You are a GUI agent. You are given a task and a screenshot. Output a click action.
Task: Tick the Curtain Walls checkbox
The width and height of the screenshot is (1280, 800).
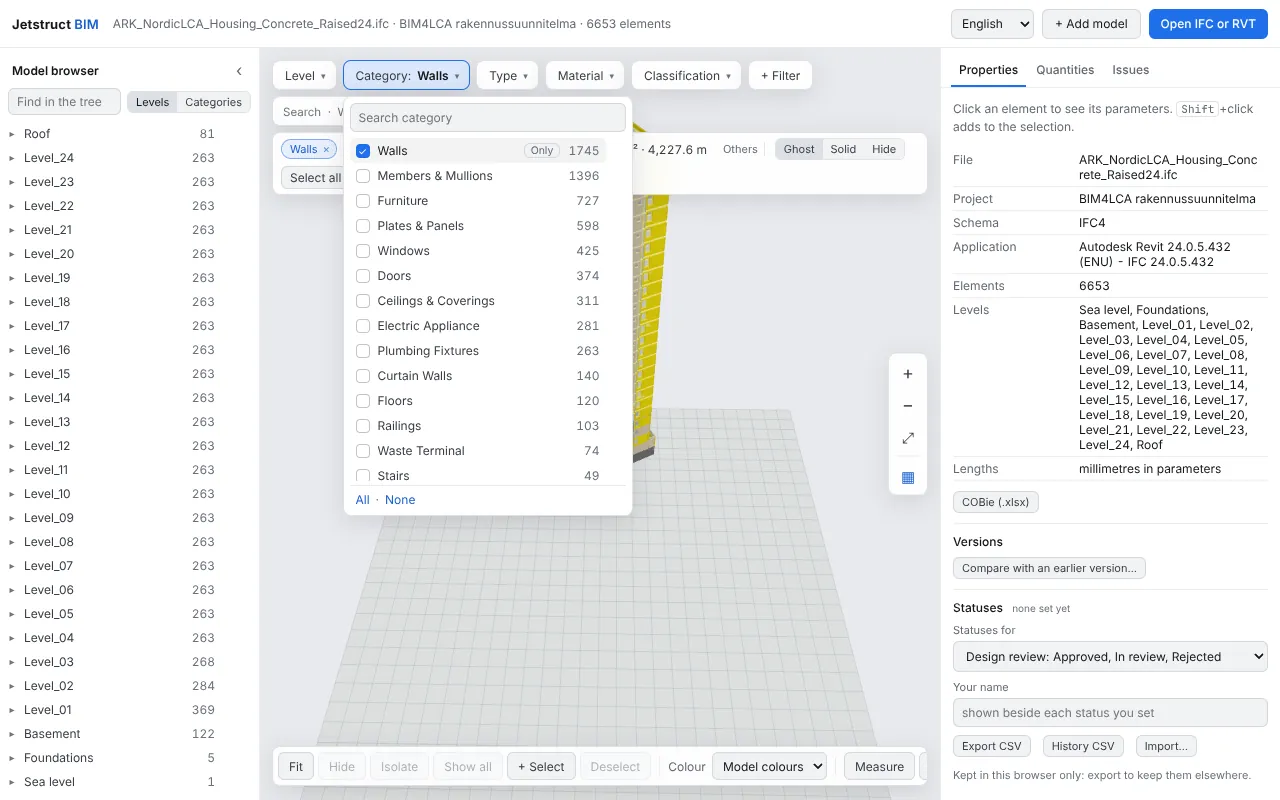click(x=363, y=376)
